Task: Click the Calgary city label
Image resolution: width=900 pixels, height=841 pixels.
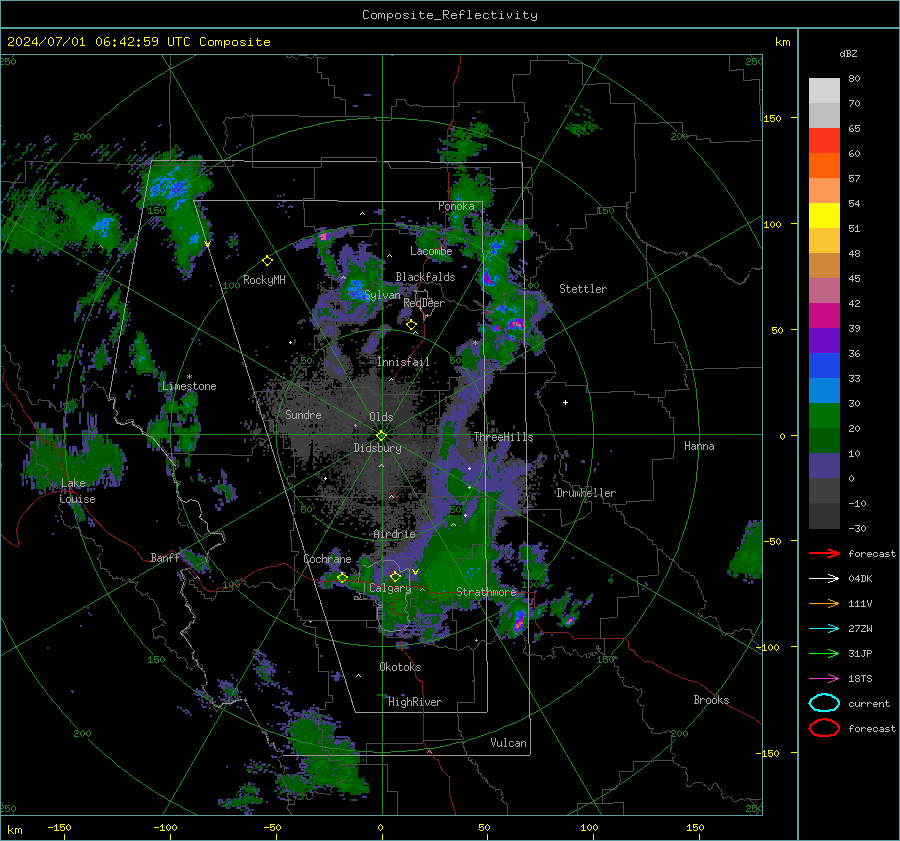Action: tap(390, 588)
